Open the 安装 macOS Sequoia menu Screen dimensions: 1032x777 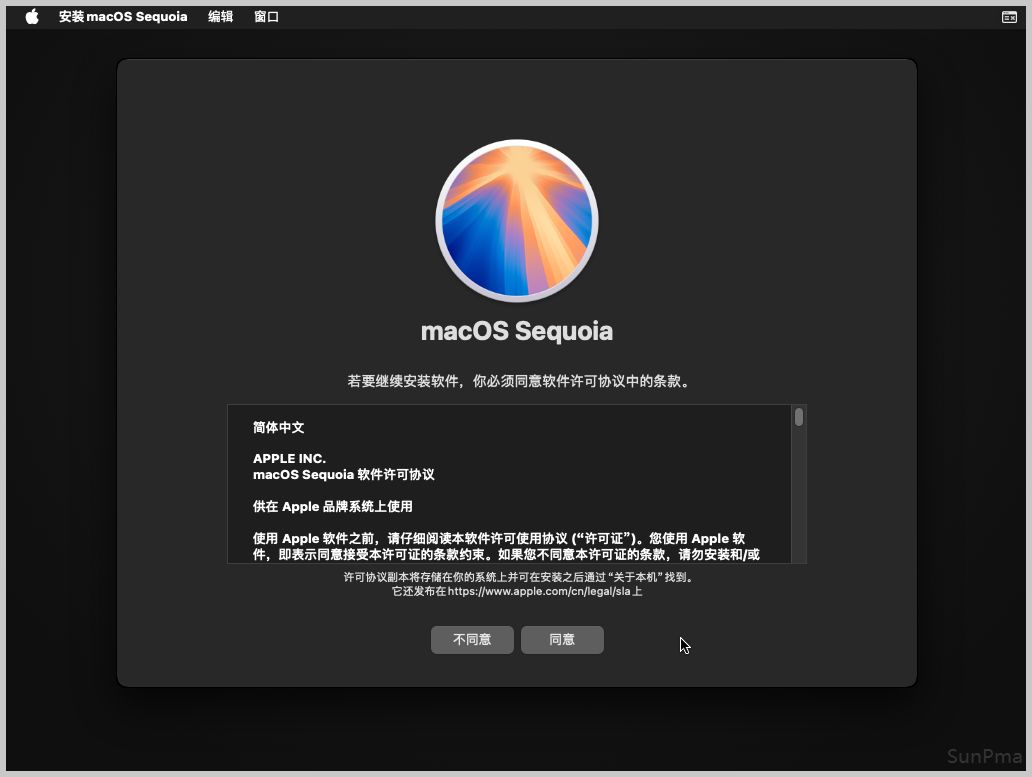point(123,17)
